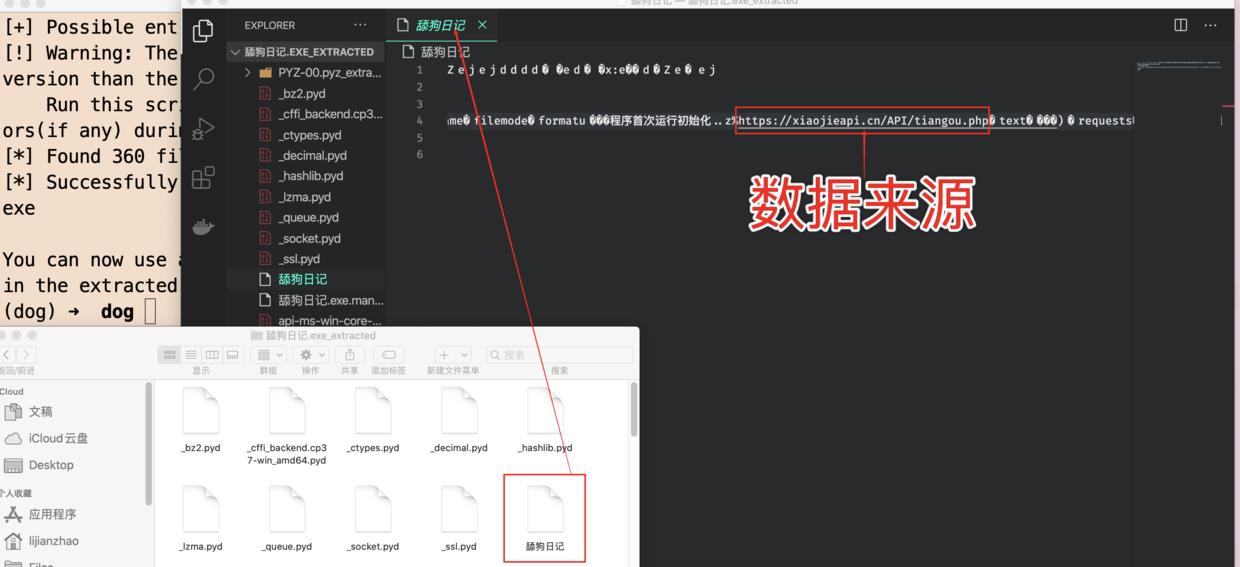Switch Finder to list view
Screen dimensions: 1240x567
click(191, 355)
